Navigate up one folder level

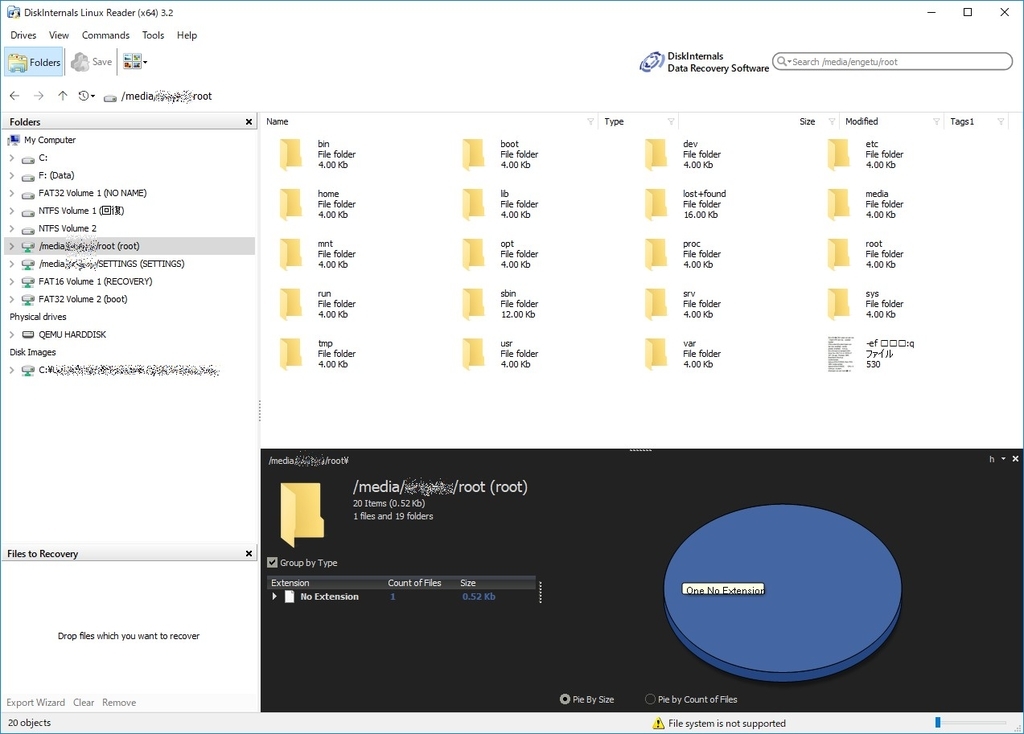[62, 96]
